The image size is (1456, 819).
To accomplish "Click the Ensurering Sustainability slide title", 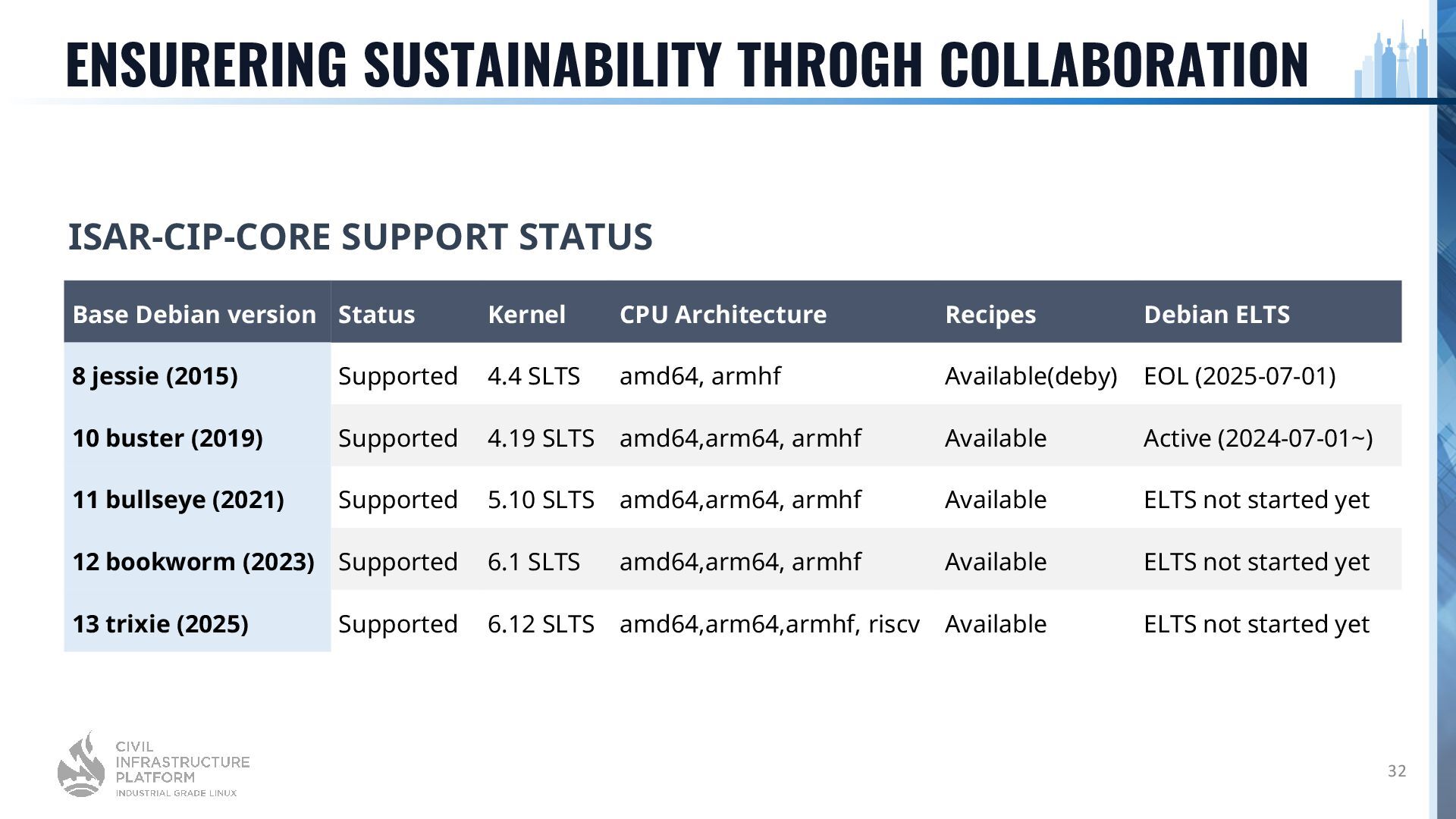I will click(687, 64).
